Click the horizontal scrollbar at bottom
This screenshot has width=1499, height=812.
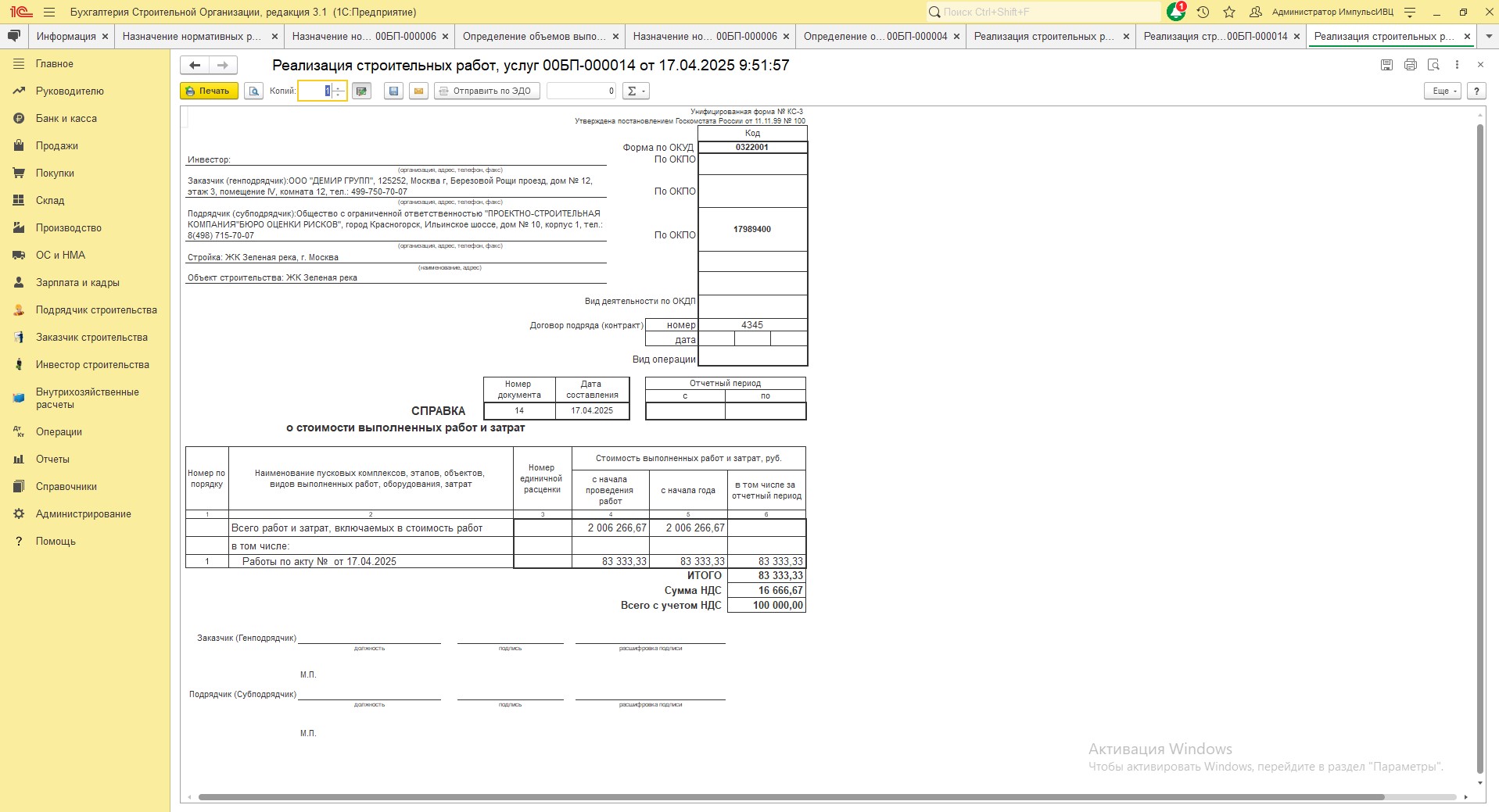pos(791,797)
